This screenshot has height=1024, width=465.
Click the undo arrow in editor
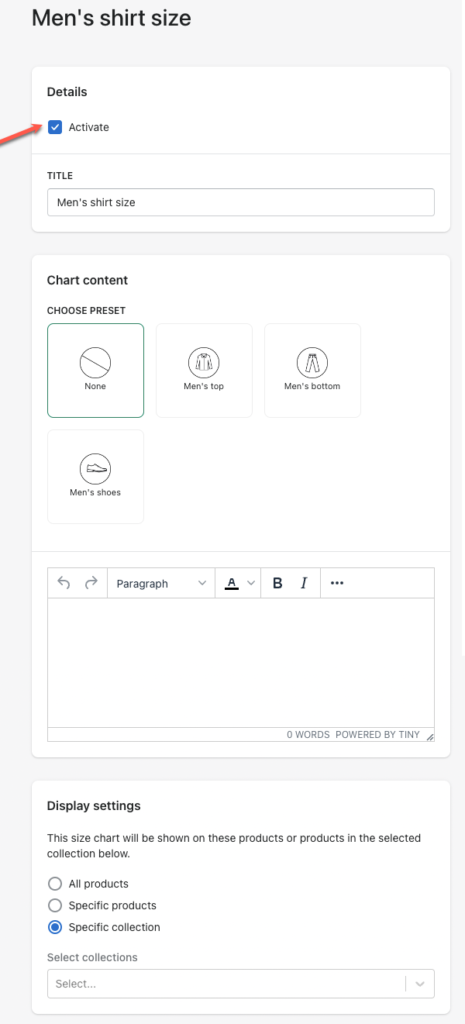[64, 583]
